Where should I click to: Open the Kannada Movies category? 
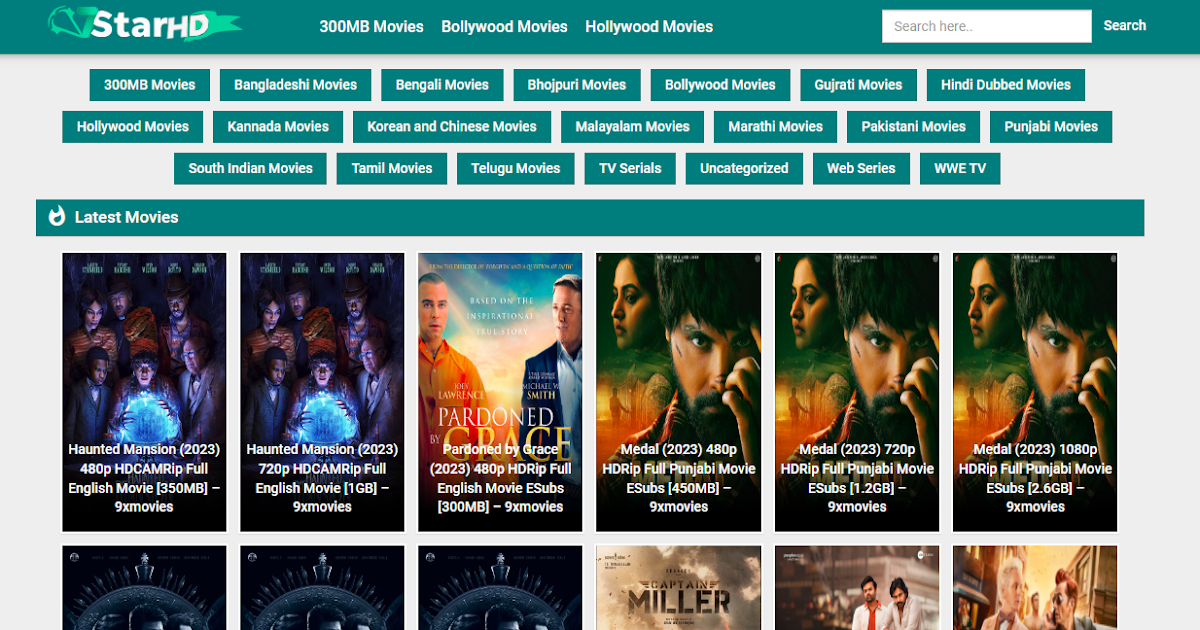click(x=278, y=127)
